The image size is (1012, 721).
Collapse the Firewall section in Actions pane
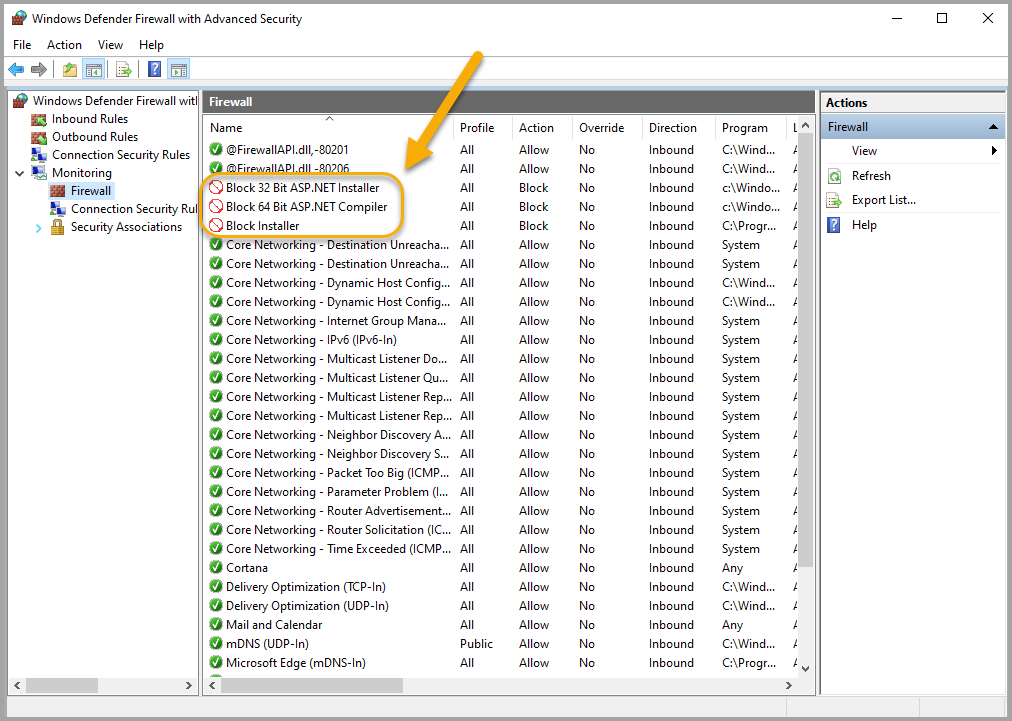pyautogui.click(x=993, y=127)
